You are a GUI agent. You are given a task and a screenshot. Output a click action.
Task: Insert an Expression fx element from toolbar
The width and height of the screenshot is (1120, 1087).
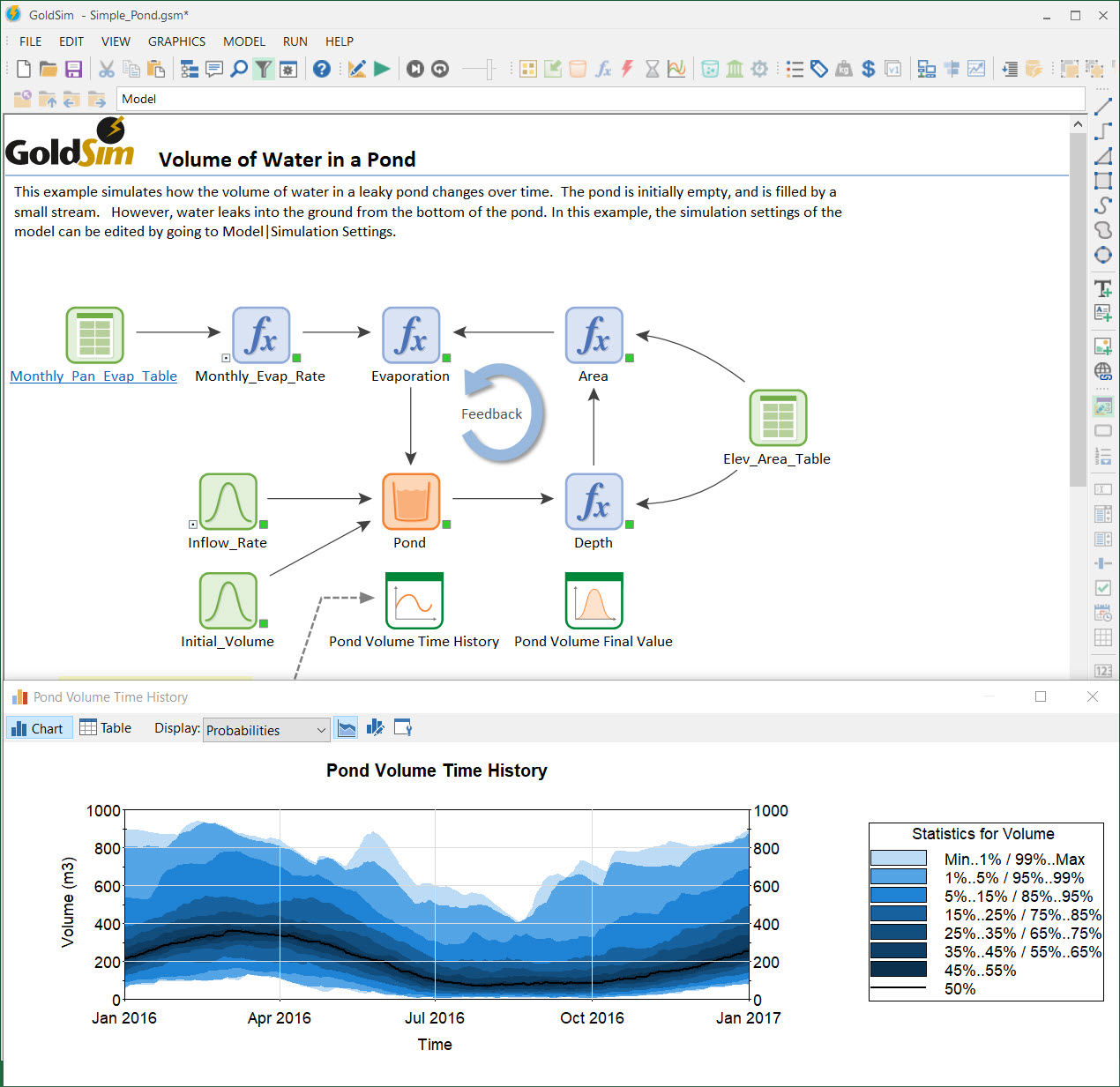(603, 69)
